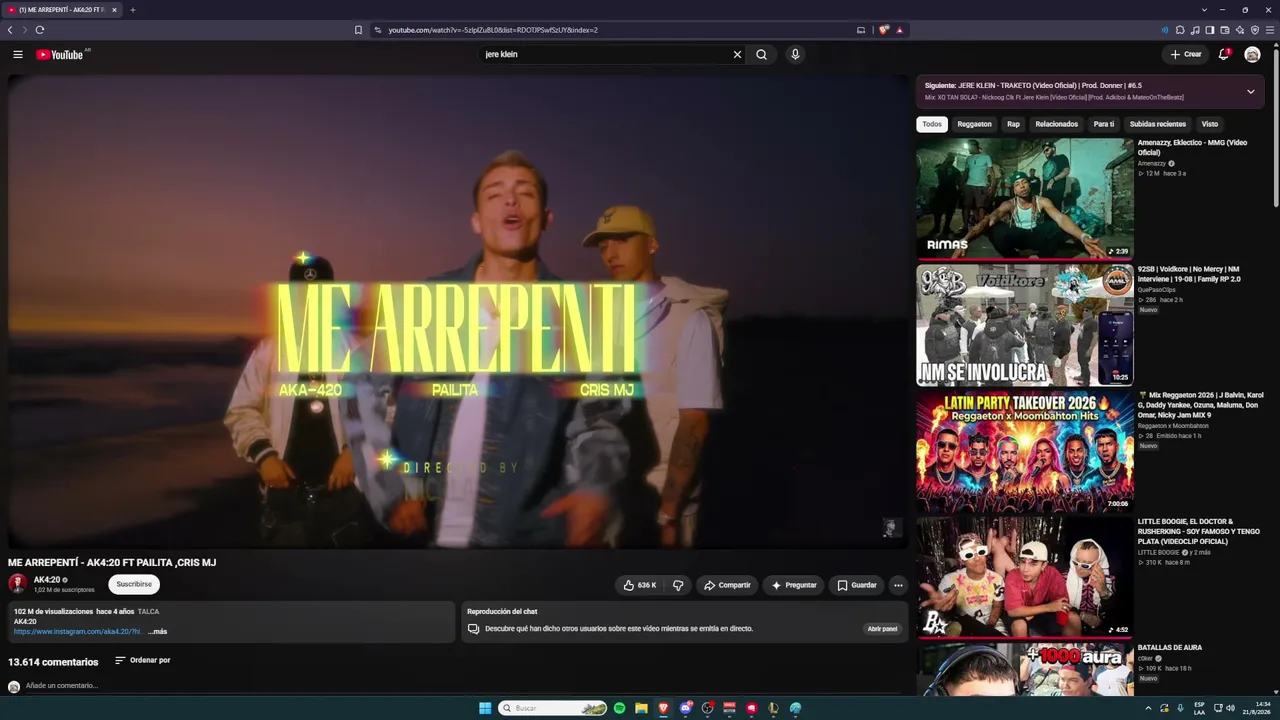Open the 'Ordenar por' comment sort dropdown
Image resolution: width=1280 pixels, height=720 pixels.
(x=142, y=660)
